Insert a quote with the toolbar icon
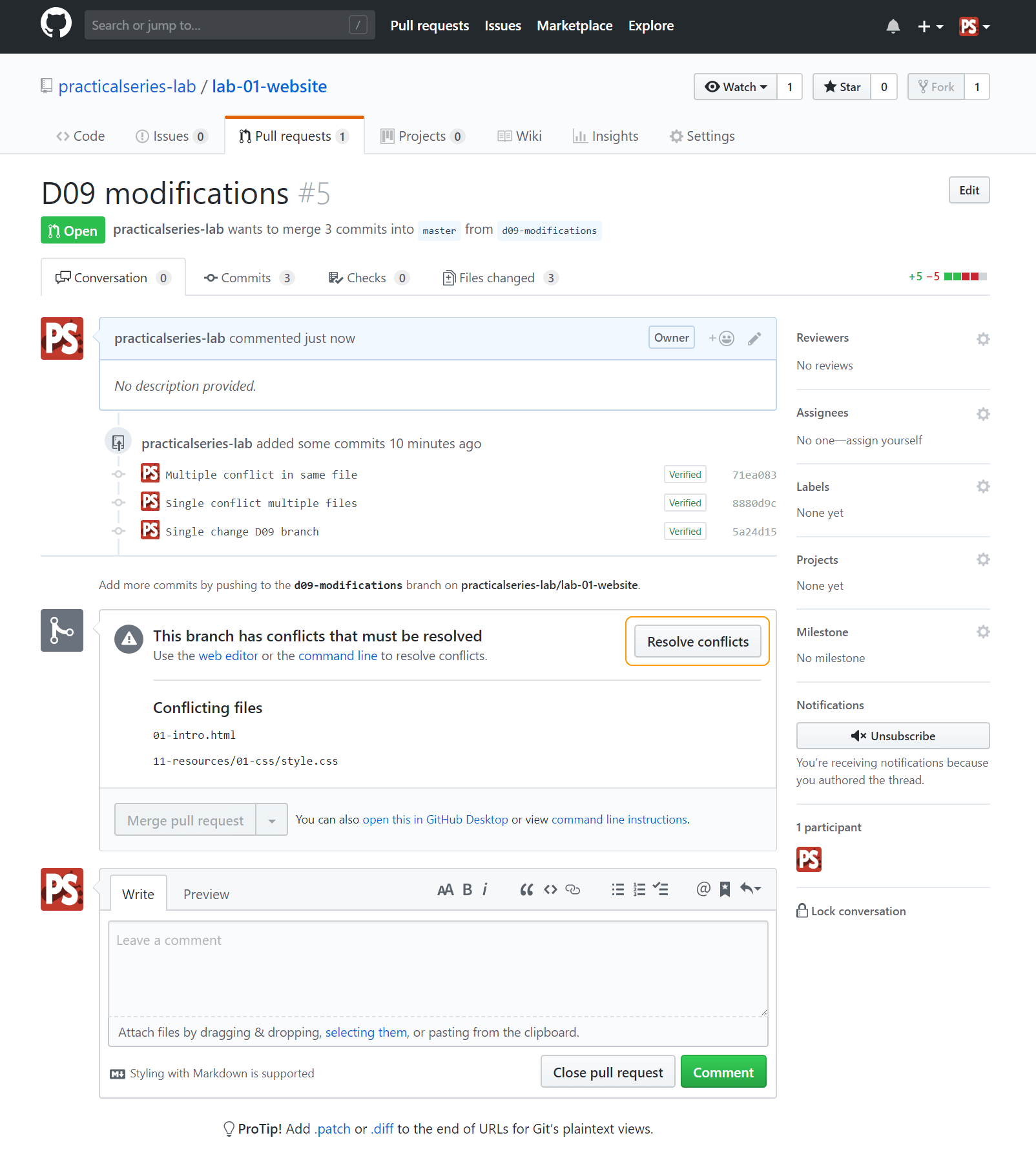Viewport: 1036px width, 1151px height. coord(527,890)
